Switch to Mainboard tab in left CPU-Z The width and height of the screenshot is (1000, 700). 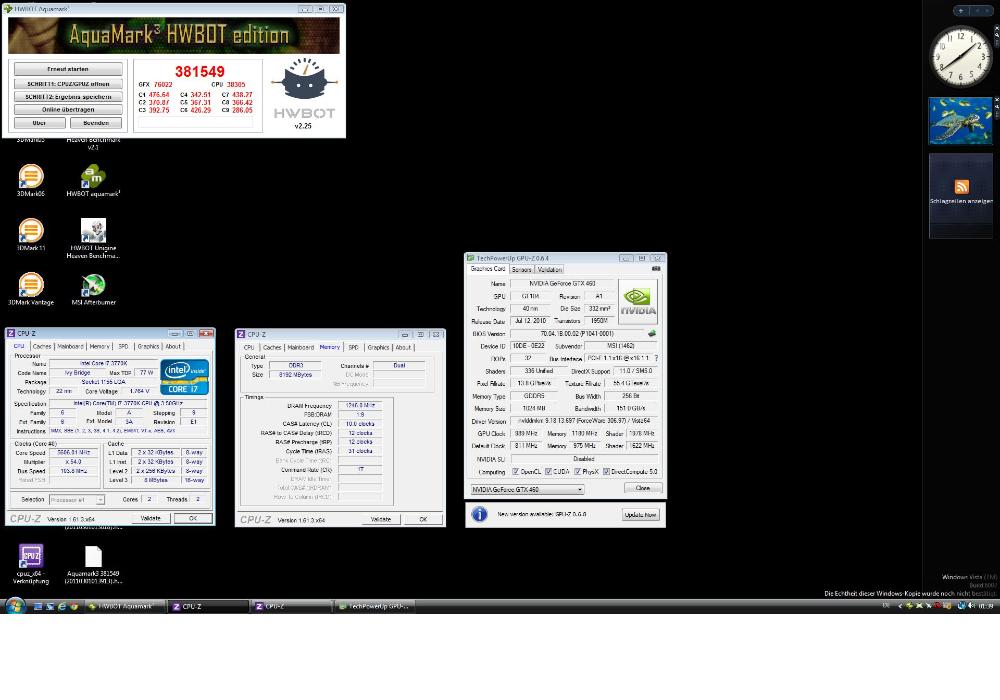click(70, 346)
